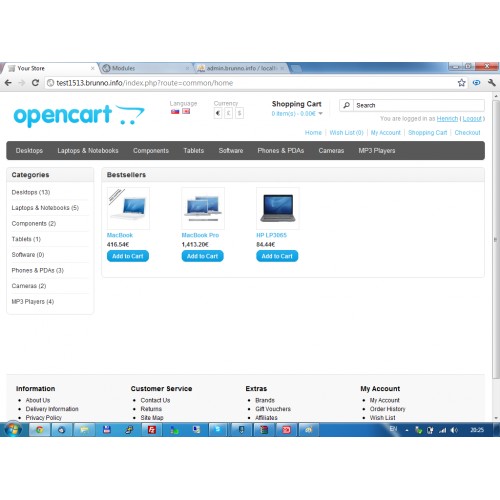
Task: Click the HP LP3065 product thumbnail
Action: pos(278,208)
